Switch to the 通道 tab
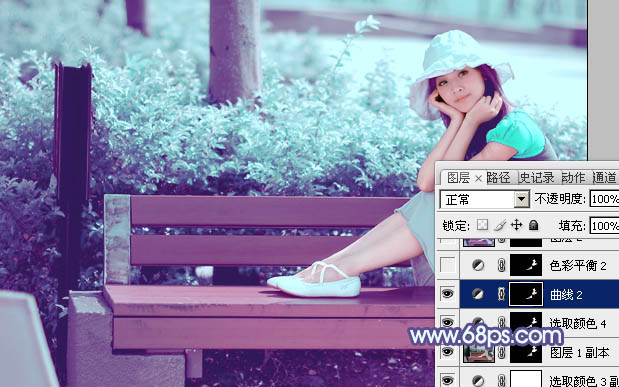Screen dimensions: 619x387 (604, 178)
